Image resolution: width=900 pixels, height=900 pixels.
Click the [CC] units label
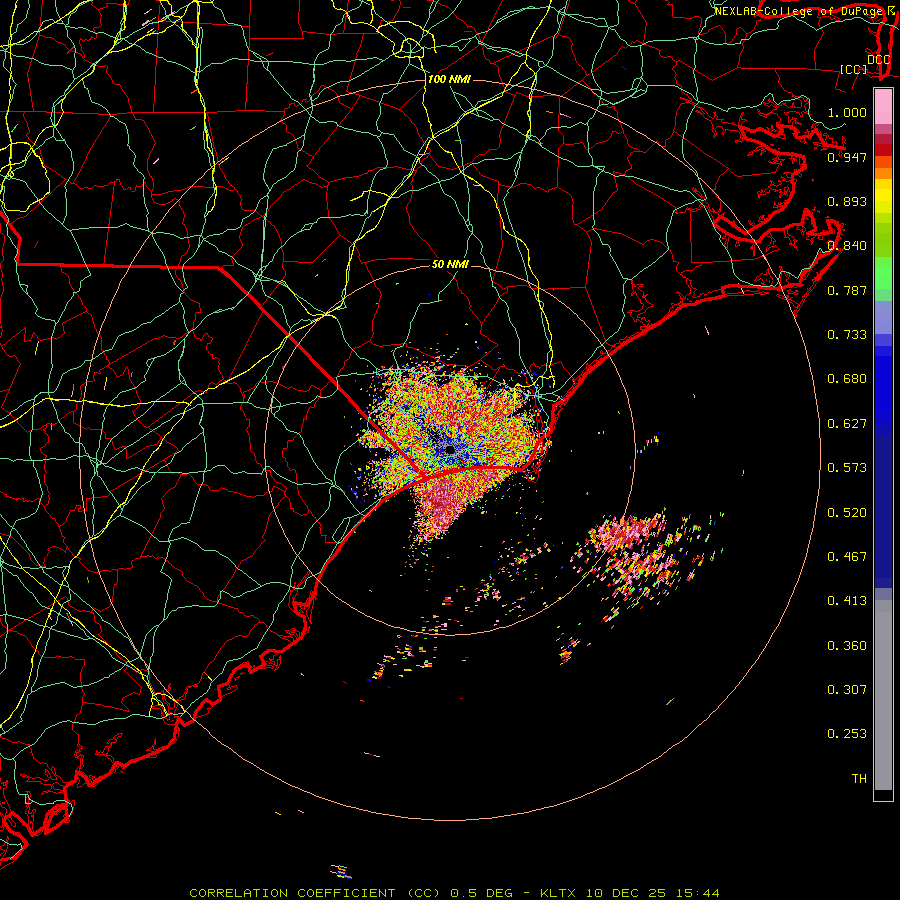pyautogui.click(x=854, y=69)
